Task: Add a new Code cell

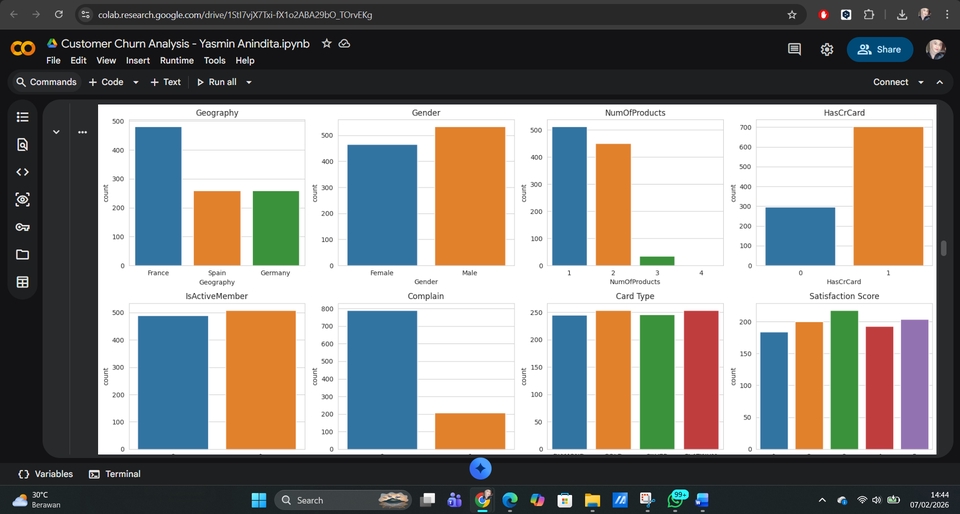Action: click(x=106, y=82)
